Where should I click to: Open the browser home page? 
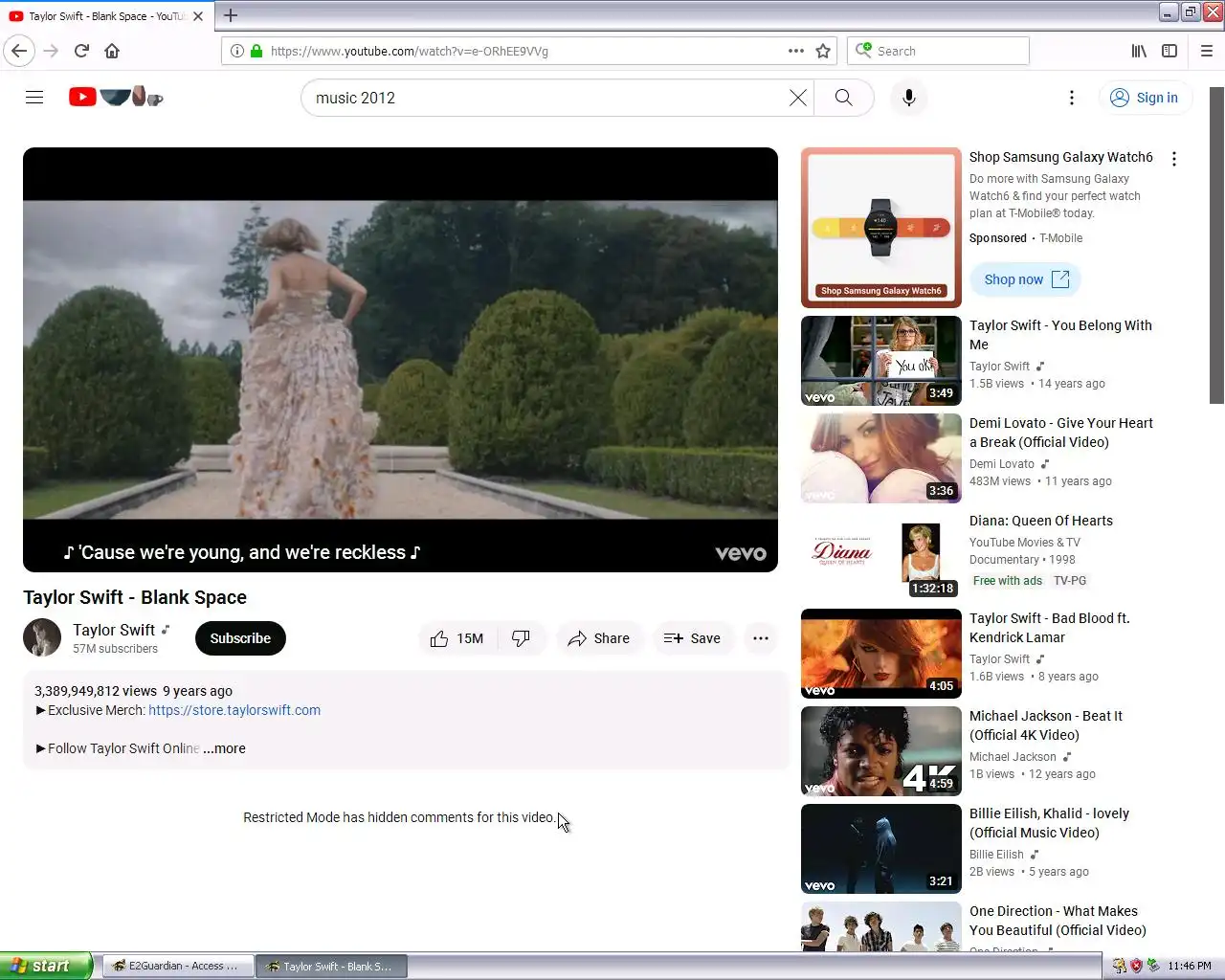tap(112, 51)
